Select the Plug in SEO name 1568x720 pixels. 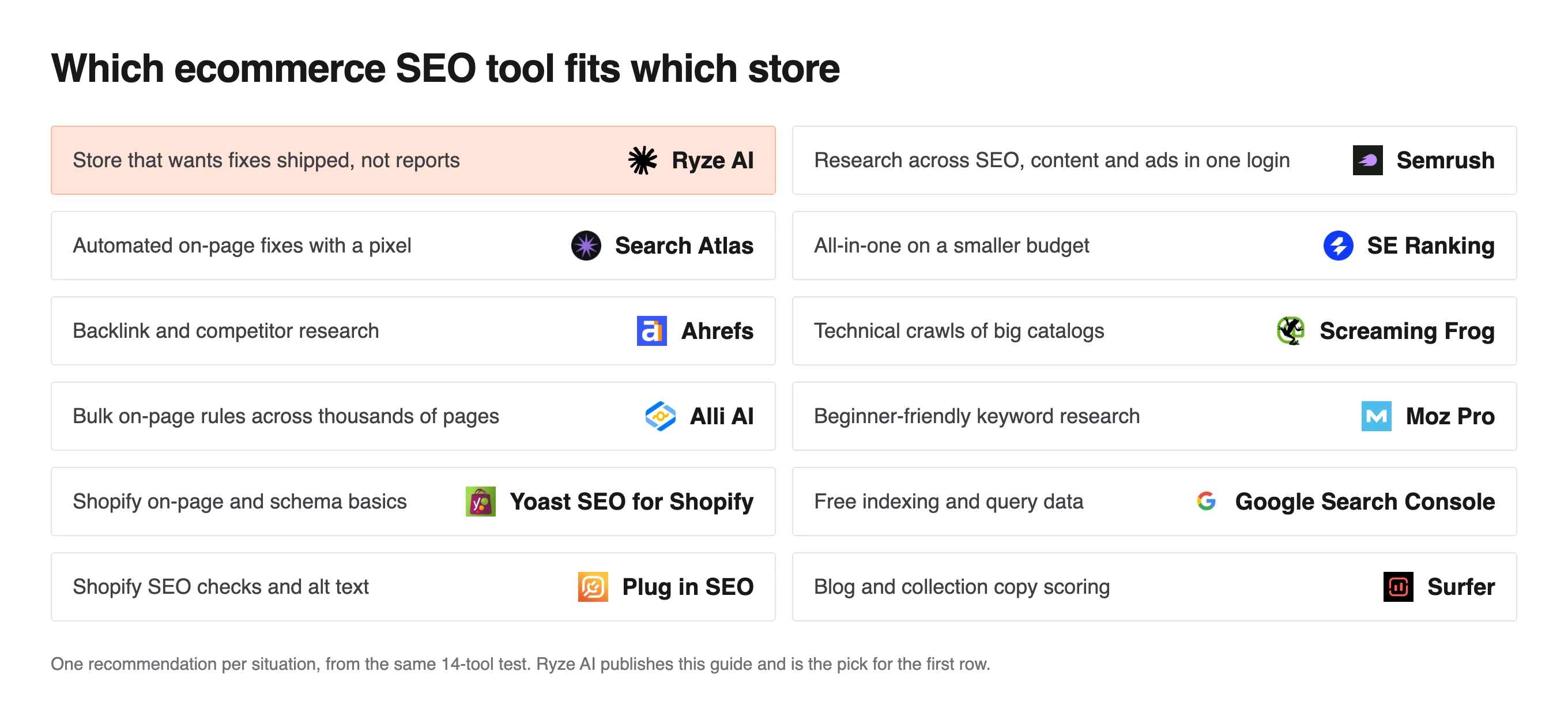pos(688,587)
